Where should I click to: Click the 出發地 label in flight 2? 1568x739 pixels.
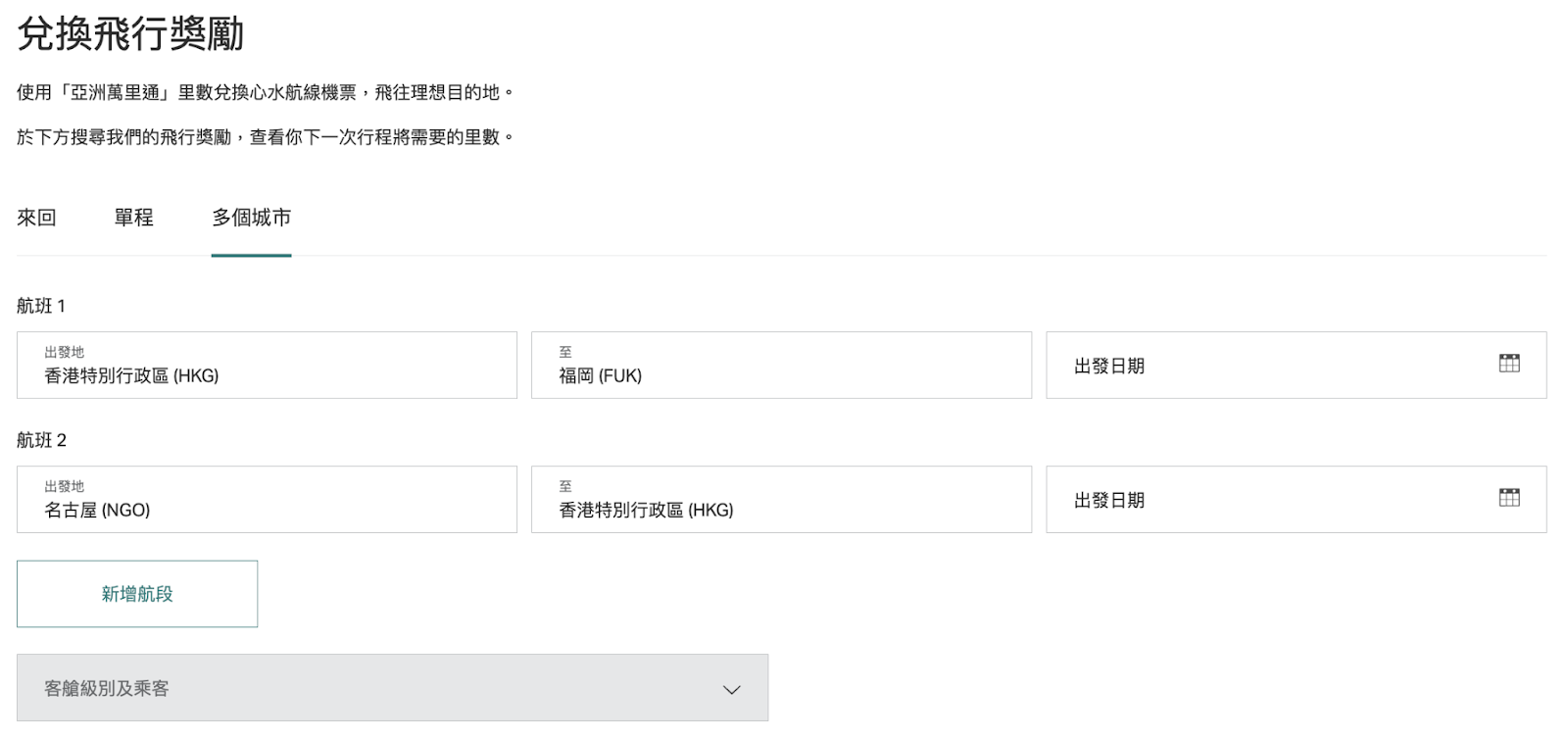click(65, 486)
